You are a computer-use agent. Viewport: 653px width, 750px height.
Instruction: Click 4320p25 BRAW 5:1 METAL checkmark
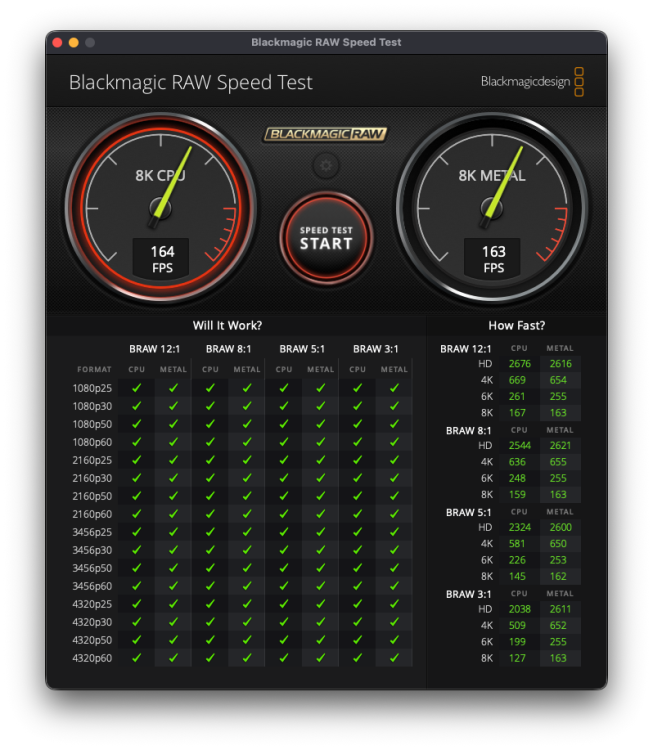click(x=321, y=604)
